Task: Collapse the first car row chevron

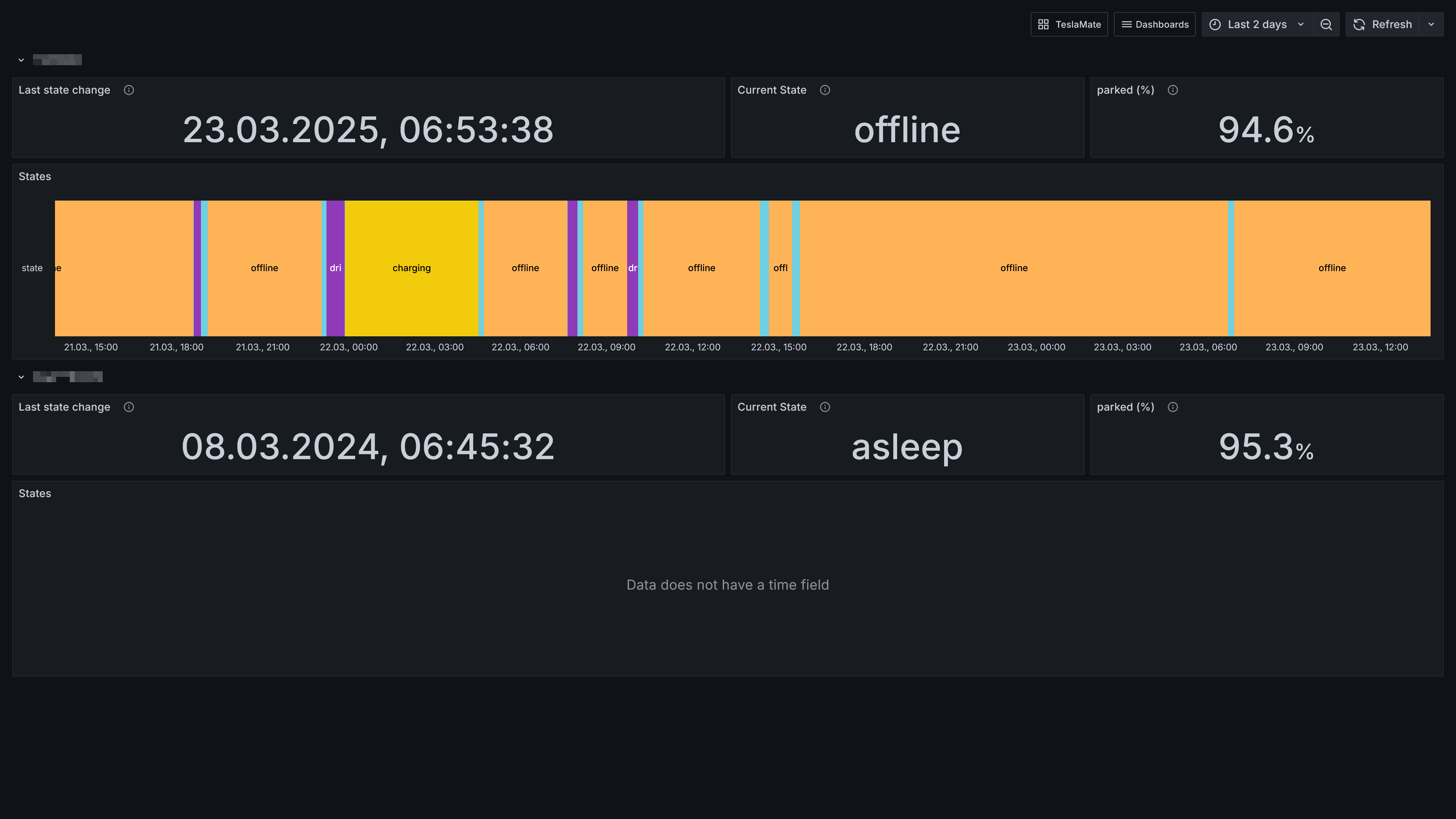Action: pyautogui.click(x=21, y=60)
